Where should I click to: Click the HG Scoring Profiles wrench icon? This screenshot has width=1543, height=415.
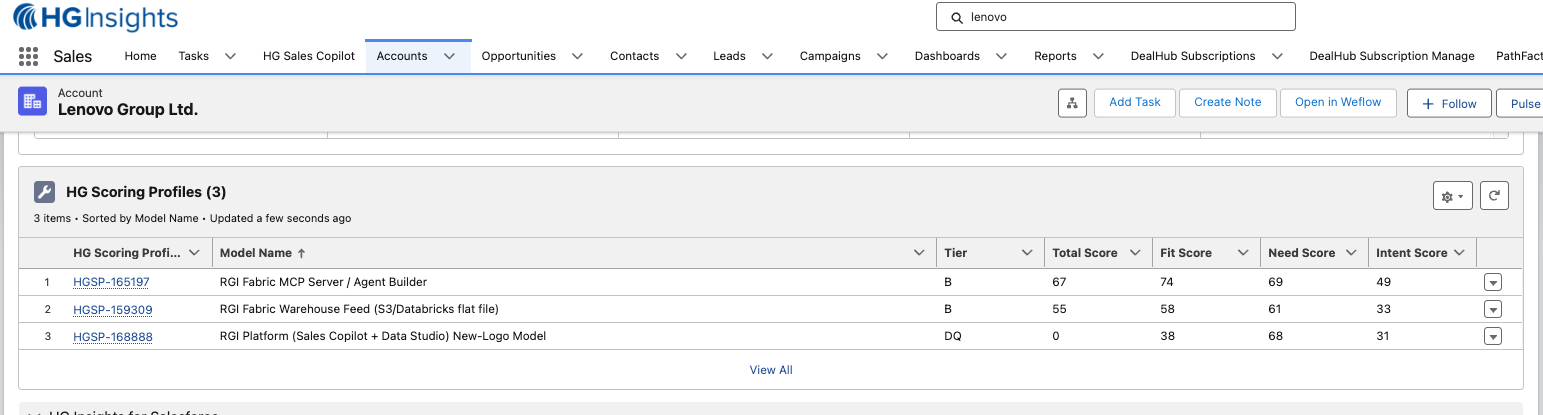(x=44, y=192)
